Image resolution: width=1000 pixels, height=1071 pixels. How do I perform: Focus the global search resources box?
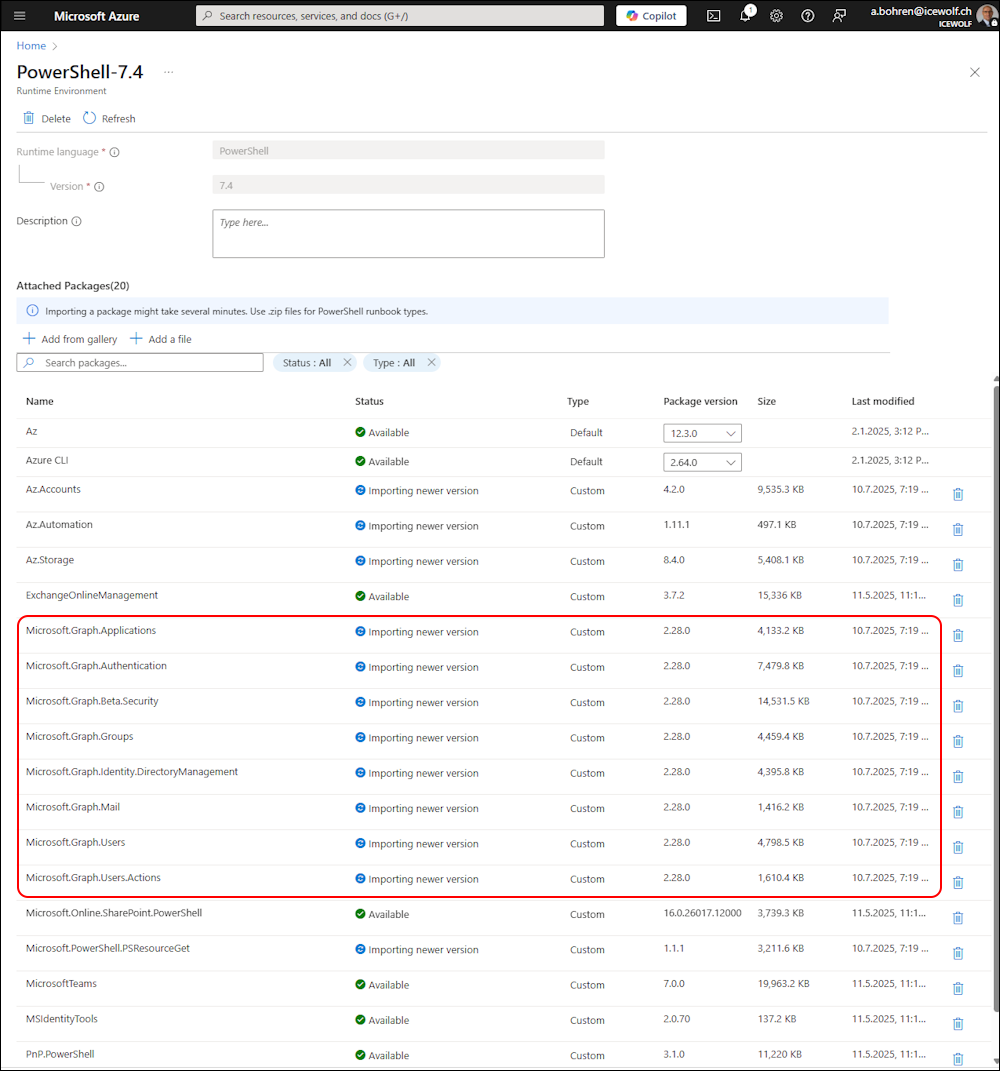[x=400, y=16]
